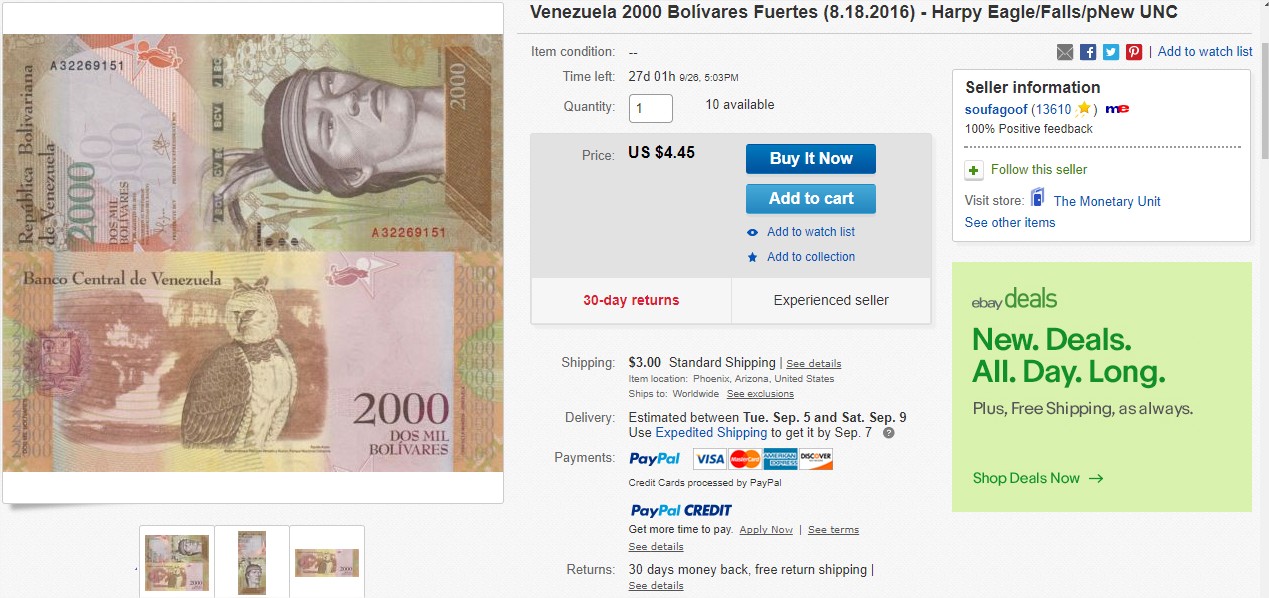Share listing via email envelope icon
The height and width of the screenshot is (598, 1269).
coord(1065,52)
